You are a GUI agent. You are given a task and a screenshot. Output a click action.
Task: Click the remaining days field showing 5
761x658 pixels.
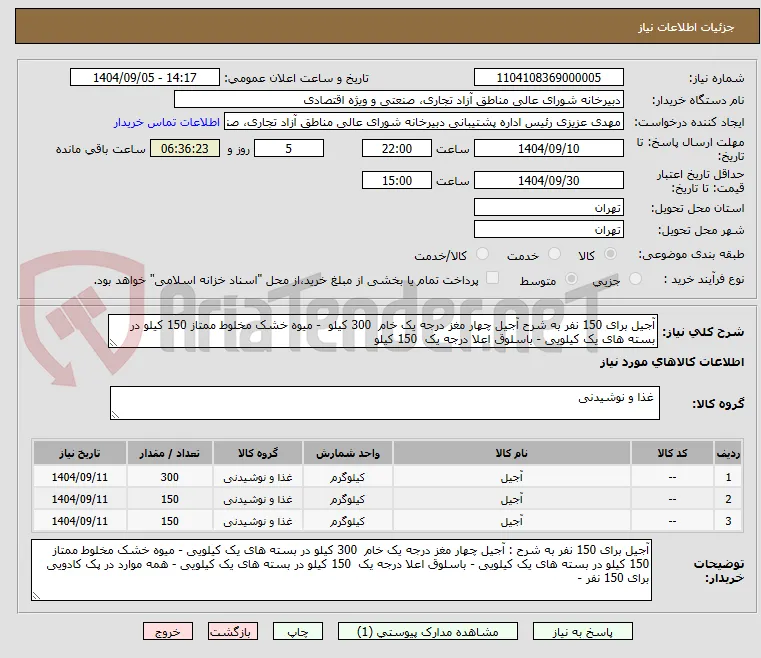(289, 148)
